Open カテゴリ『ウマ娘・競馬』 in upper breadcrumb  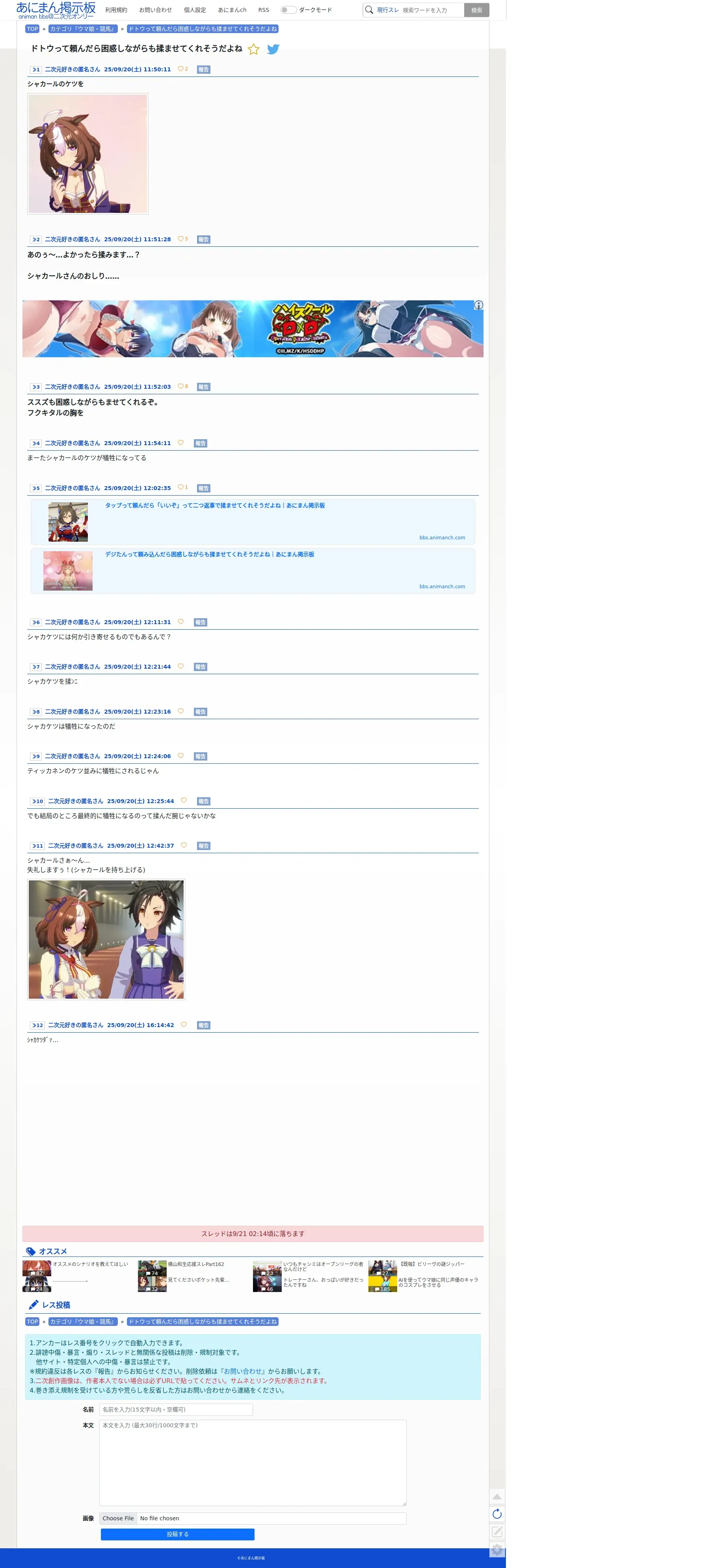click(x=83, y=29)
